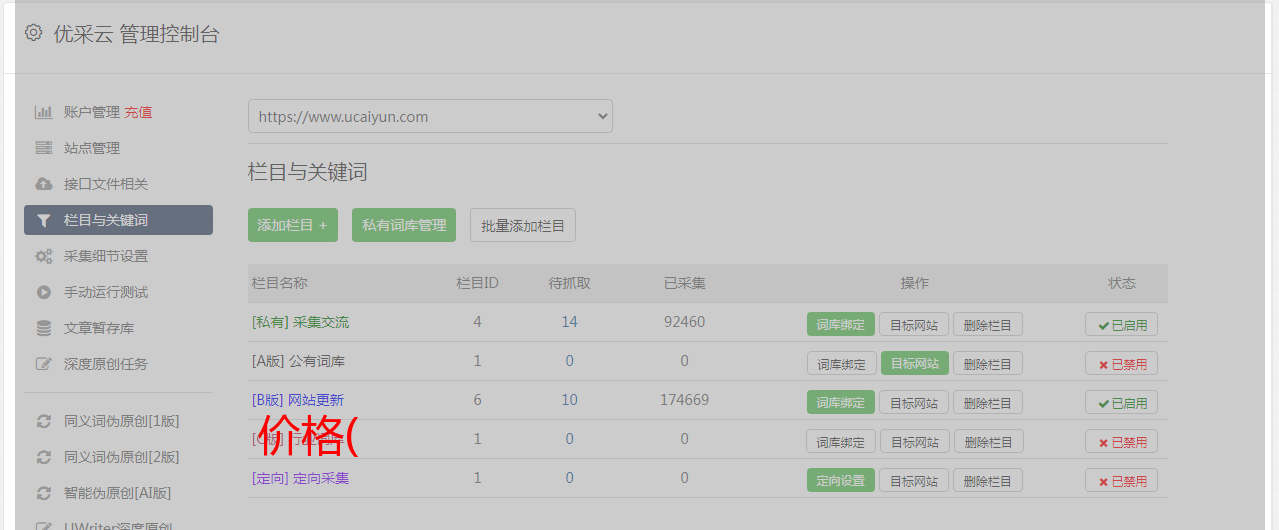This screenshot has width=1279, height=530.
Task: Click the red 充值 recharge link
Action: (138, 112)
